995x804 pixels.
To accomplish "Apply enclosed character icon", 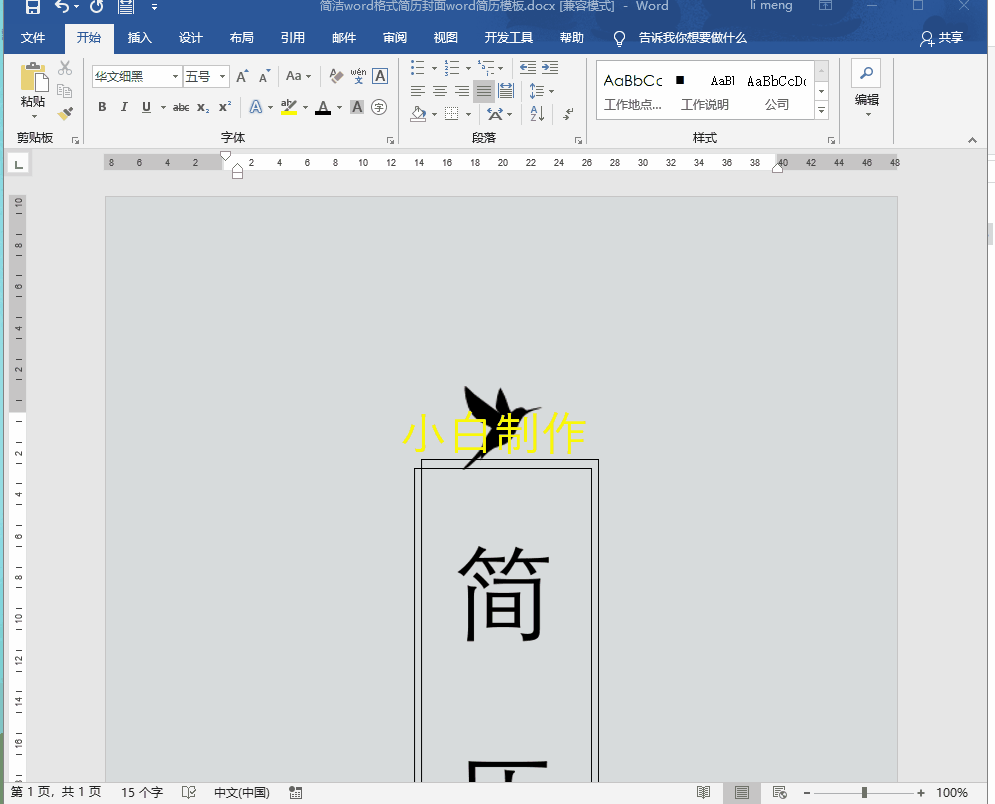I will [x=379, y=107].
